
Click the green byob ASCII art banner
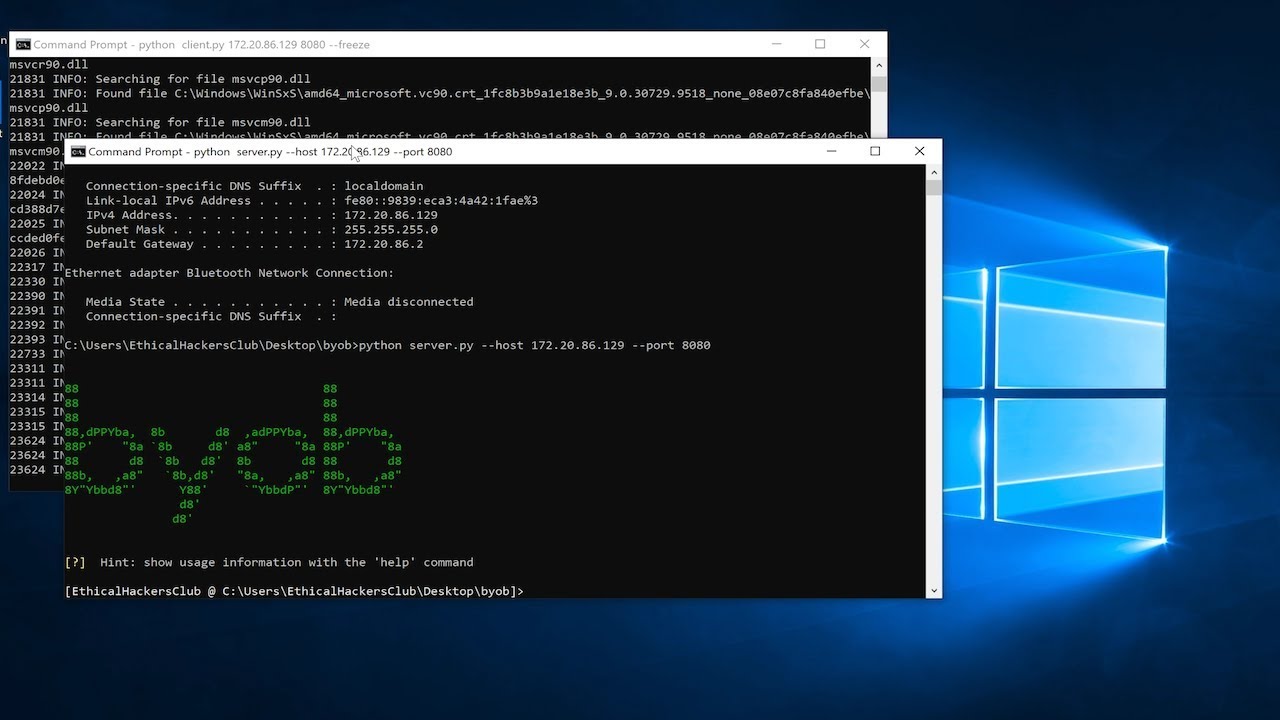coord(234,453)
